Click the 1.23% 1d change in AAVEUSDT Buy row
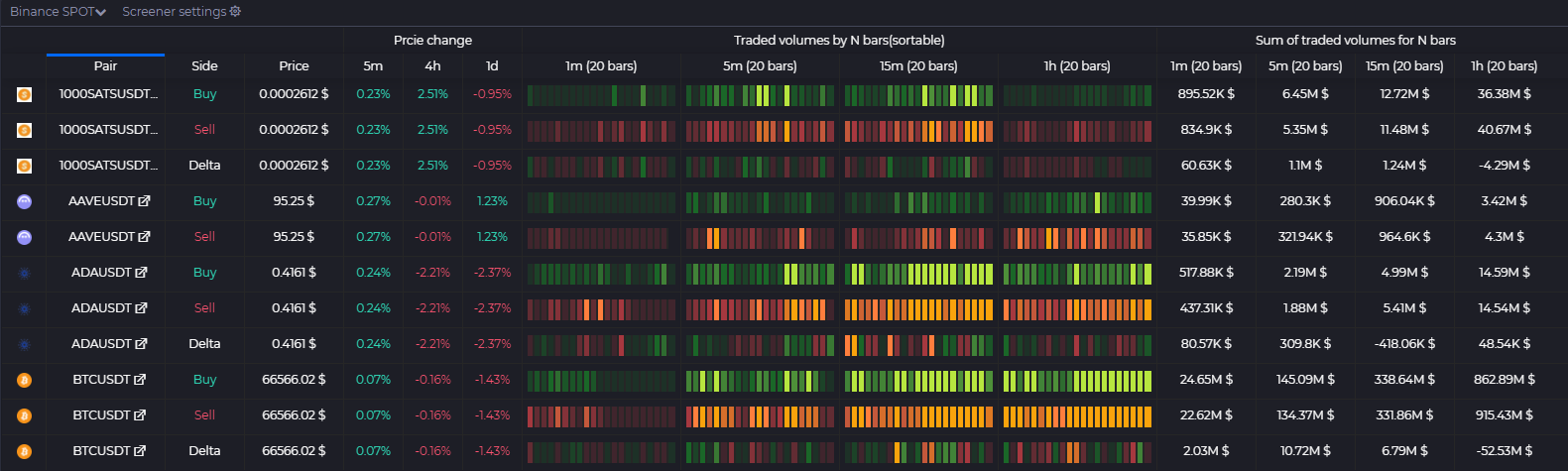This screenshot has width=1568, height=471. 492,201
